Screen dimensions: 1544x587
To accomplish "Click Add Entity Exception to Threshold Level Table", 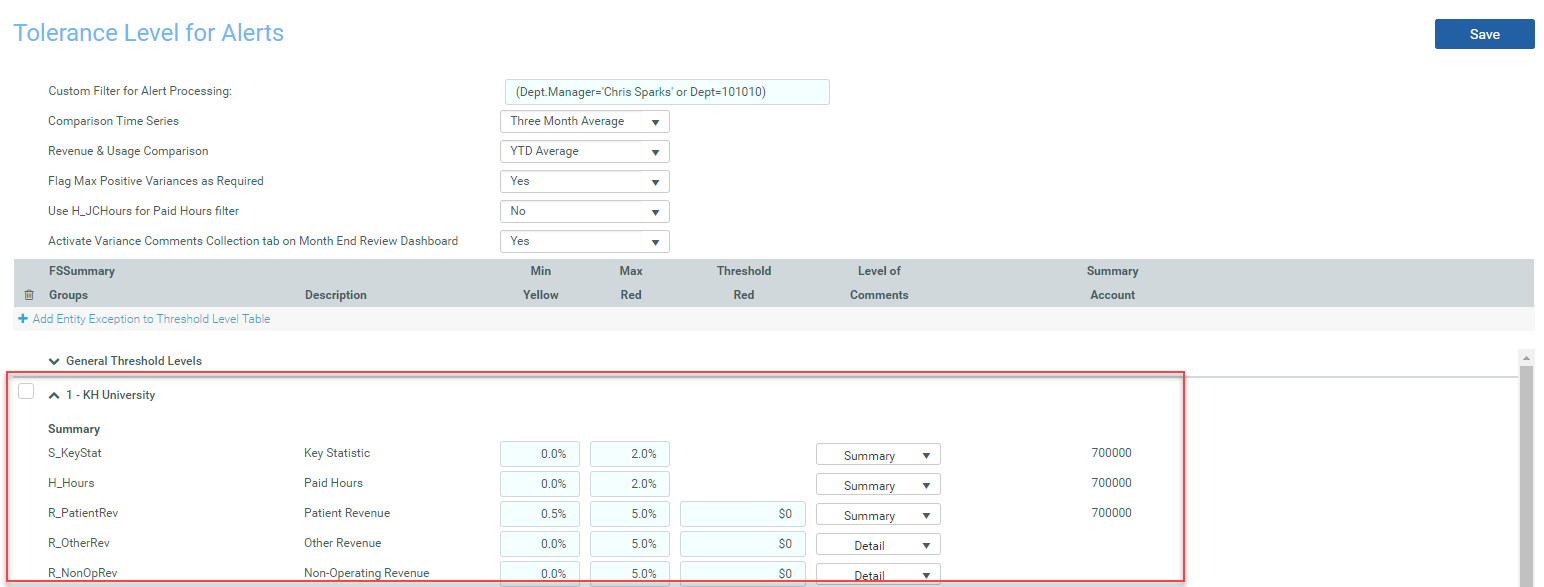I will (x=151, y=319).
